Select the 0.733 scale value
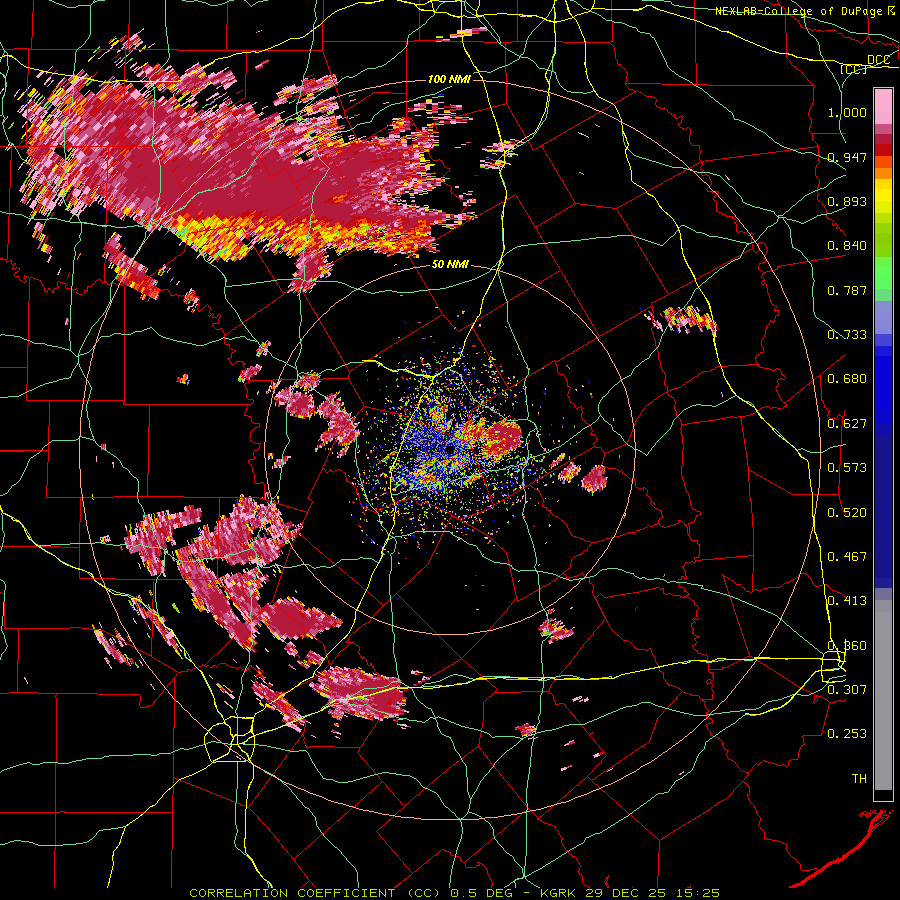The height and width of the screenshot is (900, 900). [847, 335]
